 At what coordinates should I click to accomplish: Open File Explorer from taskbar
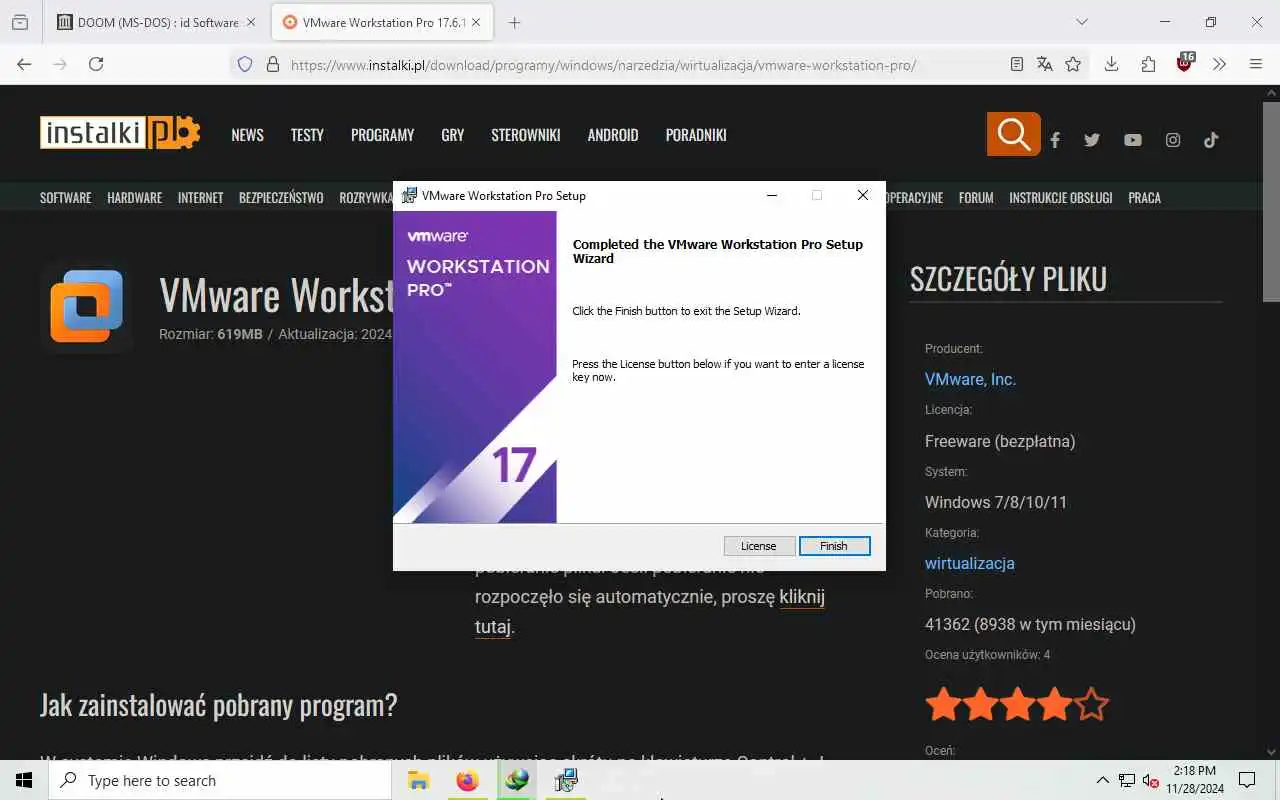(x=418, y=781)
